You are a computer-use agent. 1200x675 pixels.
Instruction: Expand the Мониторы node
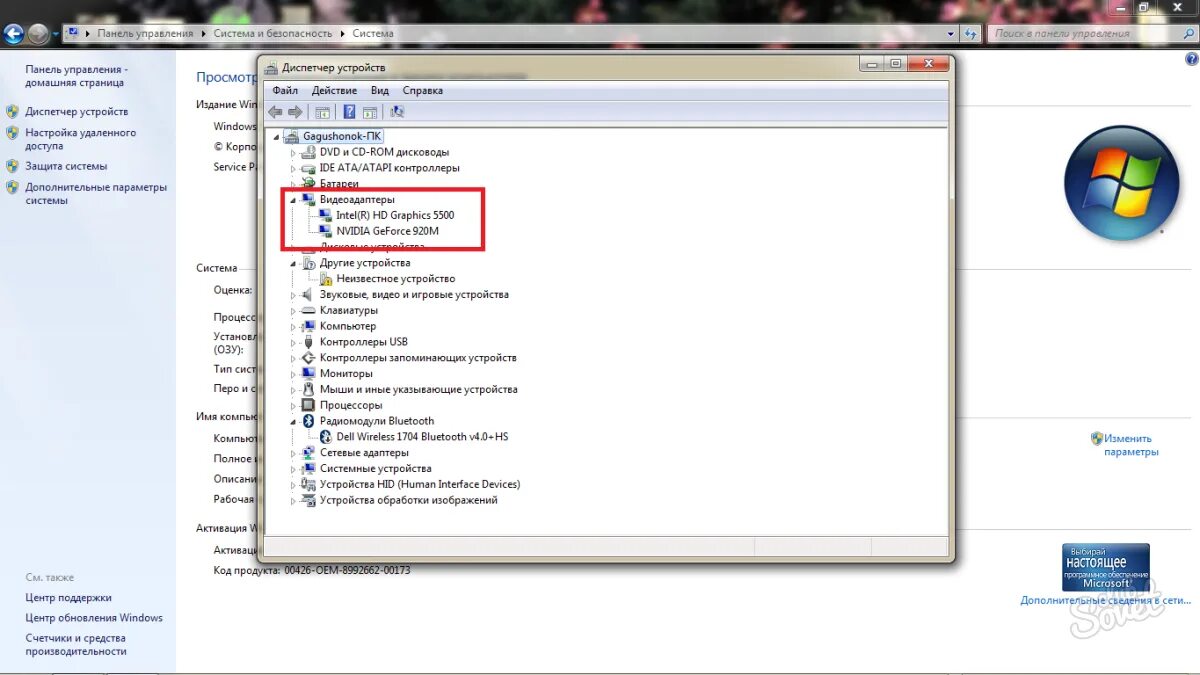(294, 374)
